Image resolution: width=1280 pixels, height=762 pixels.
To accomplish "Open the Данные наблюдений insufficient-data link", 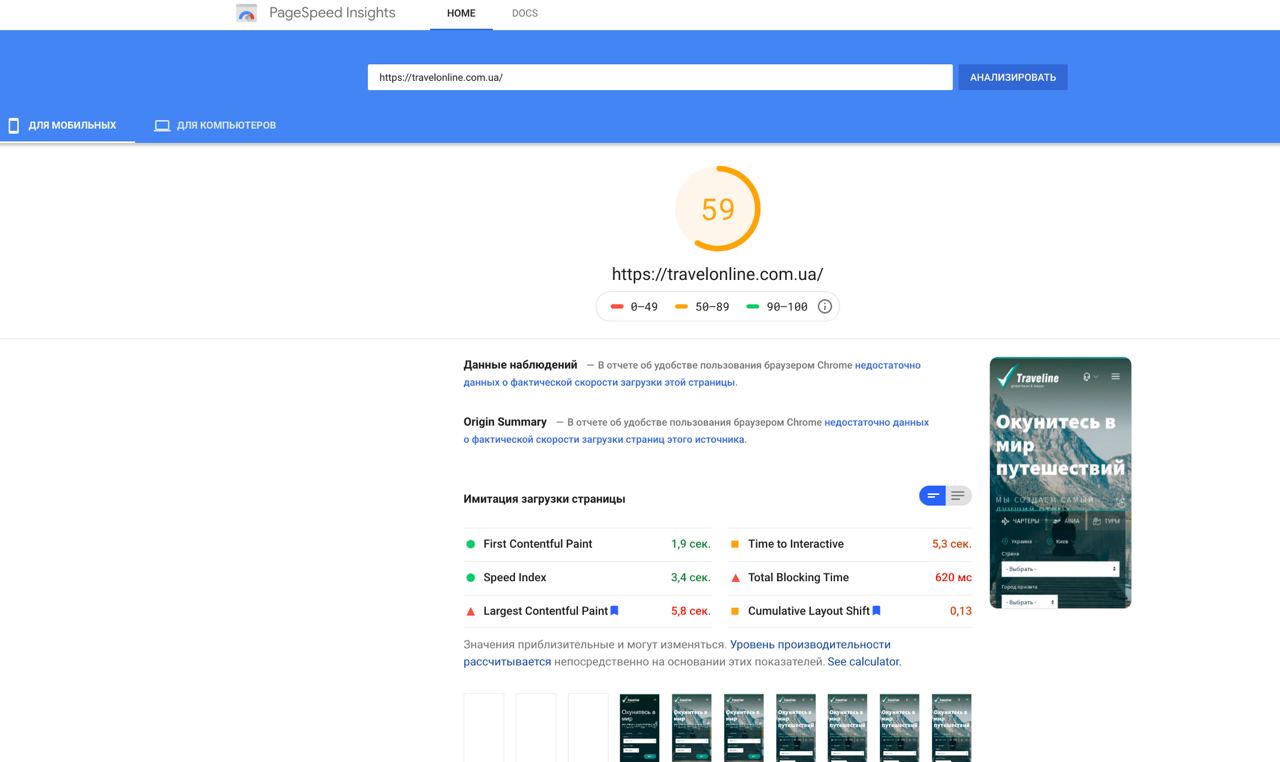I will point(691,374).
